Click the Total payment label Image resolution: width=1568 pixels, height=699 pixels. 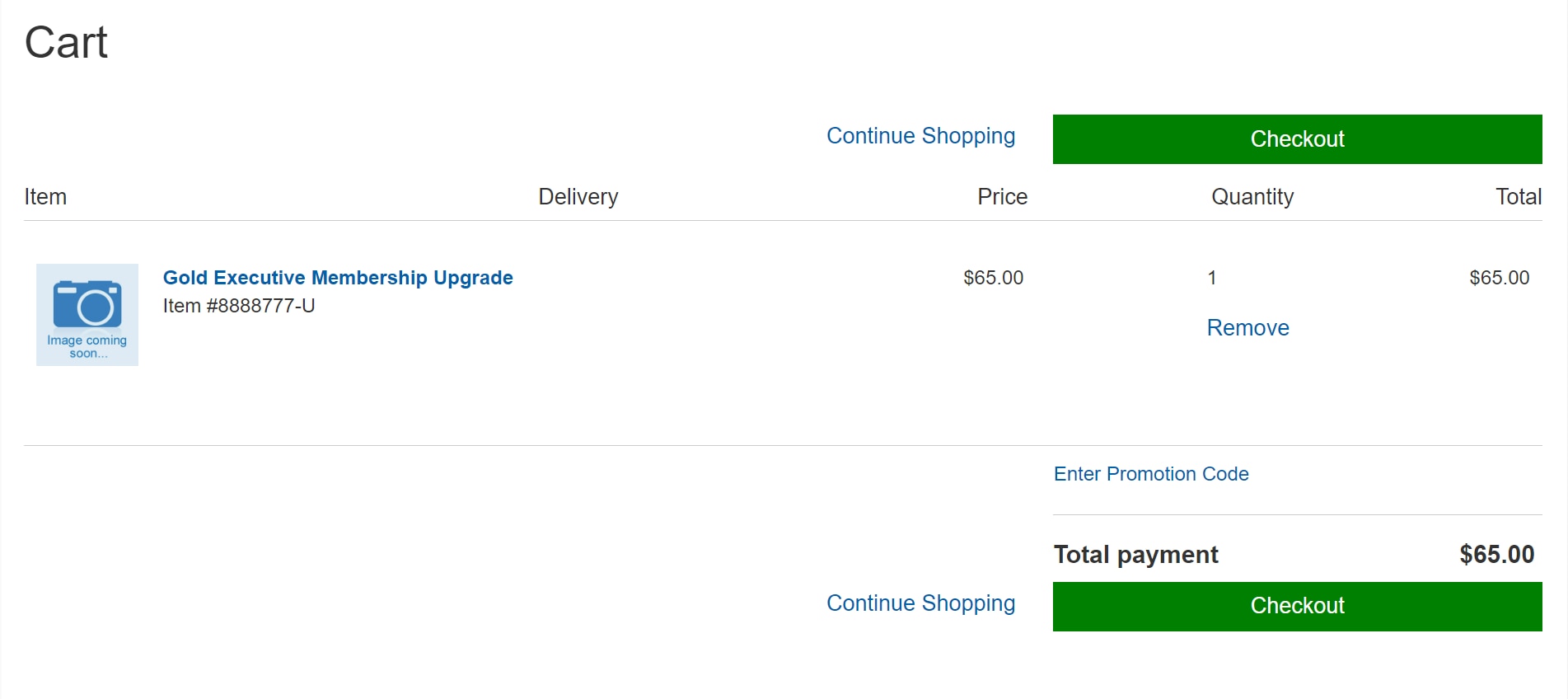click(1135, 555)
